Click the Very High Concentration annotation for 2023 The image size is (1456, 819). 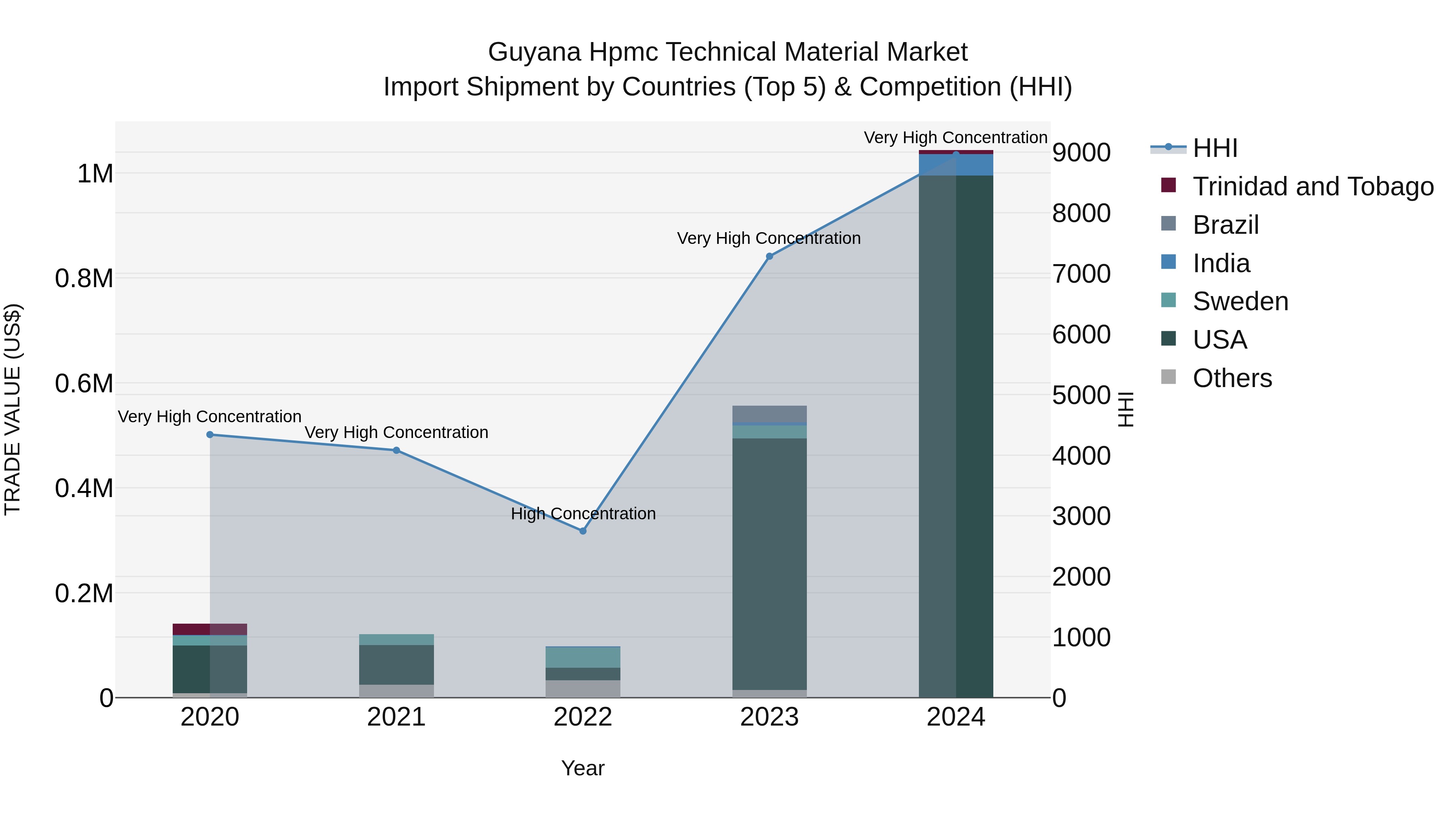(769, 238)
